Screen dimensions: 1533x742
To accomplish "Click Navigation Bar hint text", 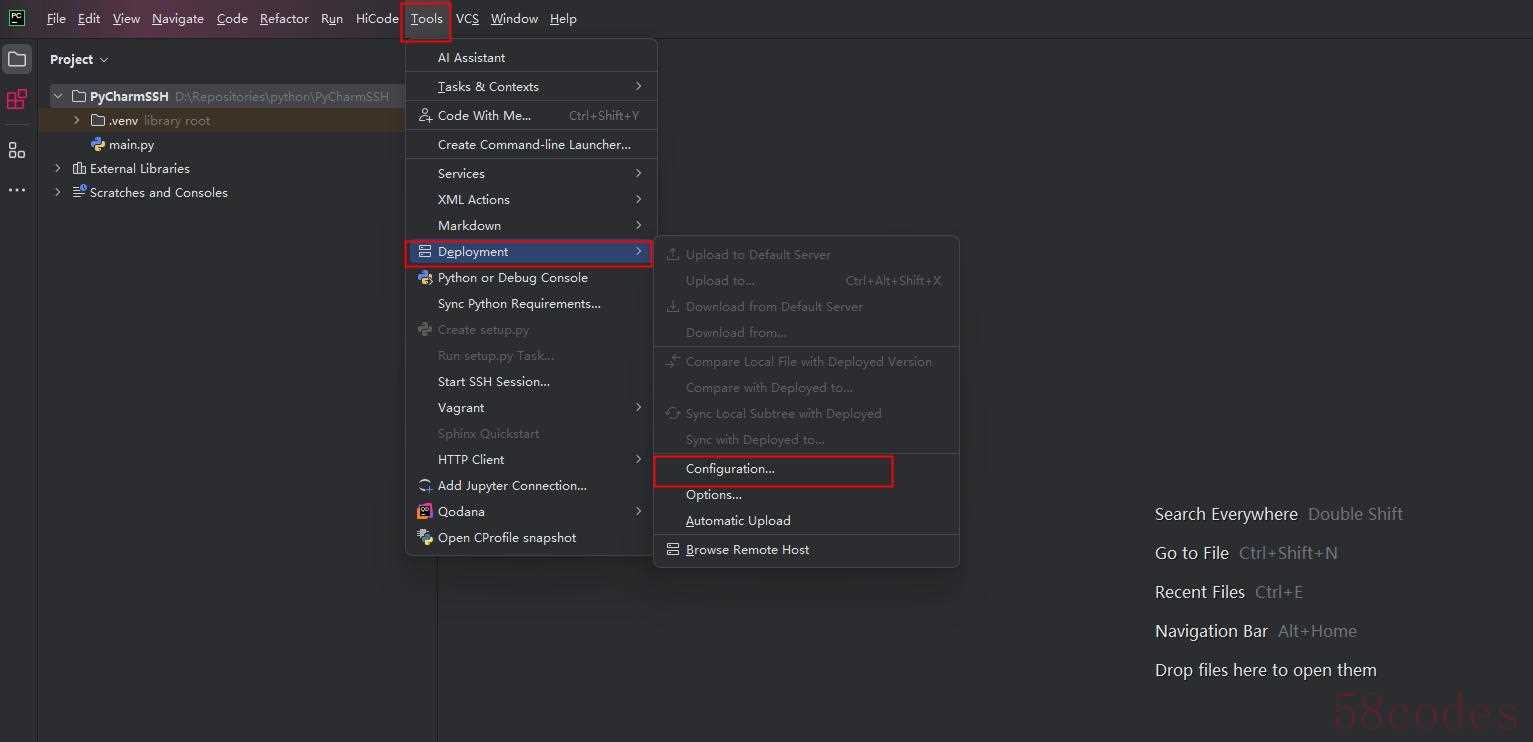I will click(1211, 631).
